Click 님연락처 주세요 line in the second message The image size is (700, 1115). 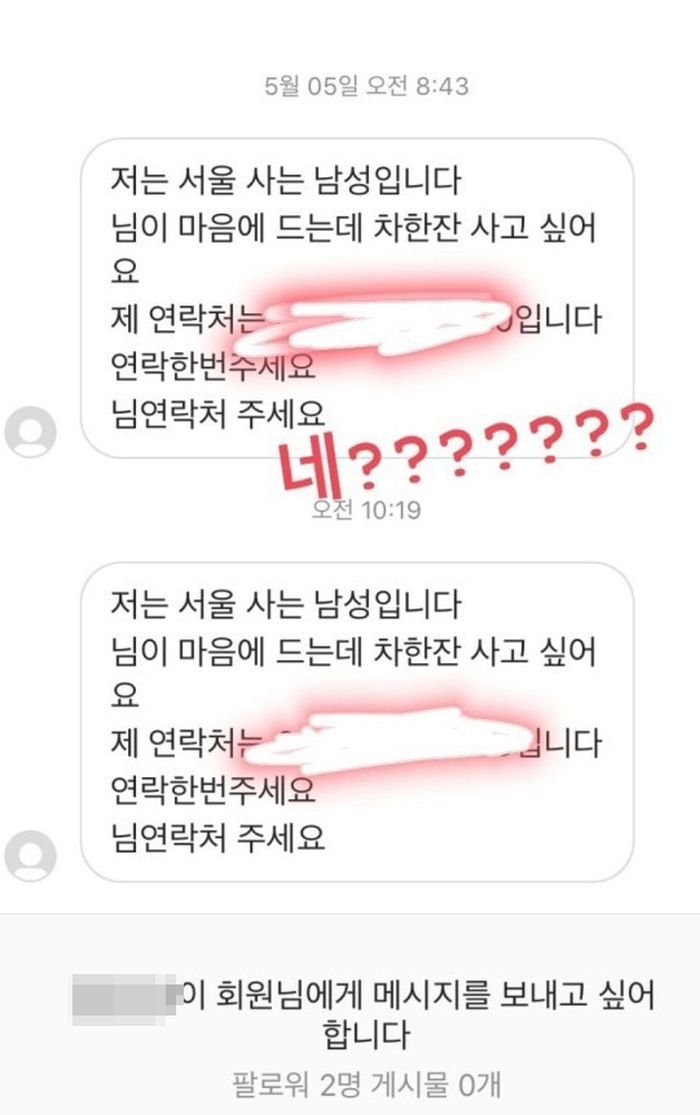click(218, 836)
